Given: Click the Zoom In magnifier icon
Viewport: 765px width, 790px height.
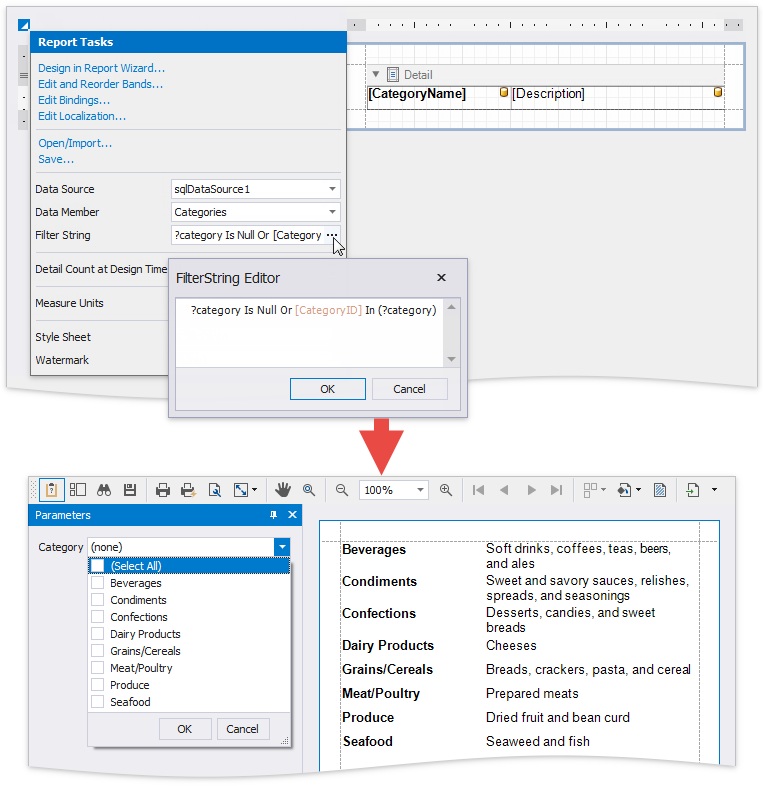Looking at the screenshot, I should point(446,490).
